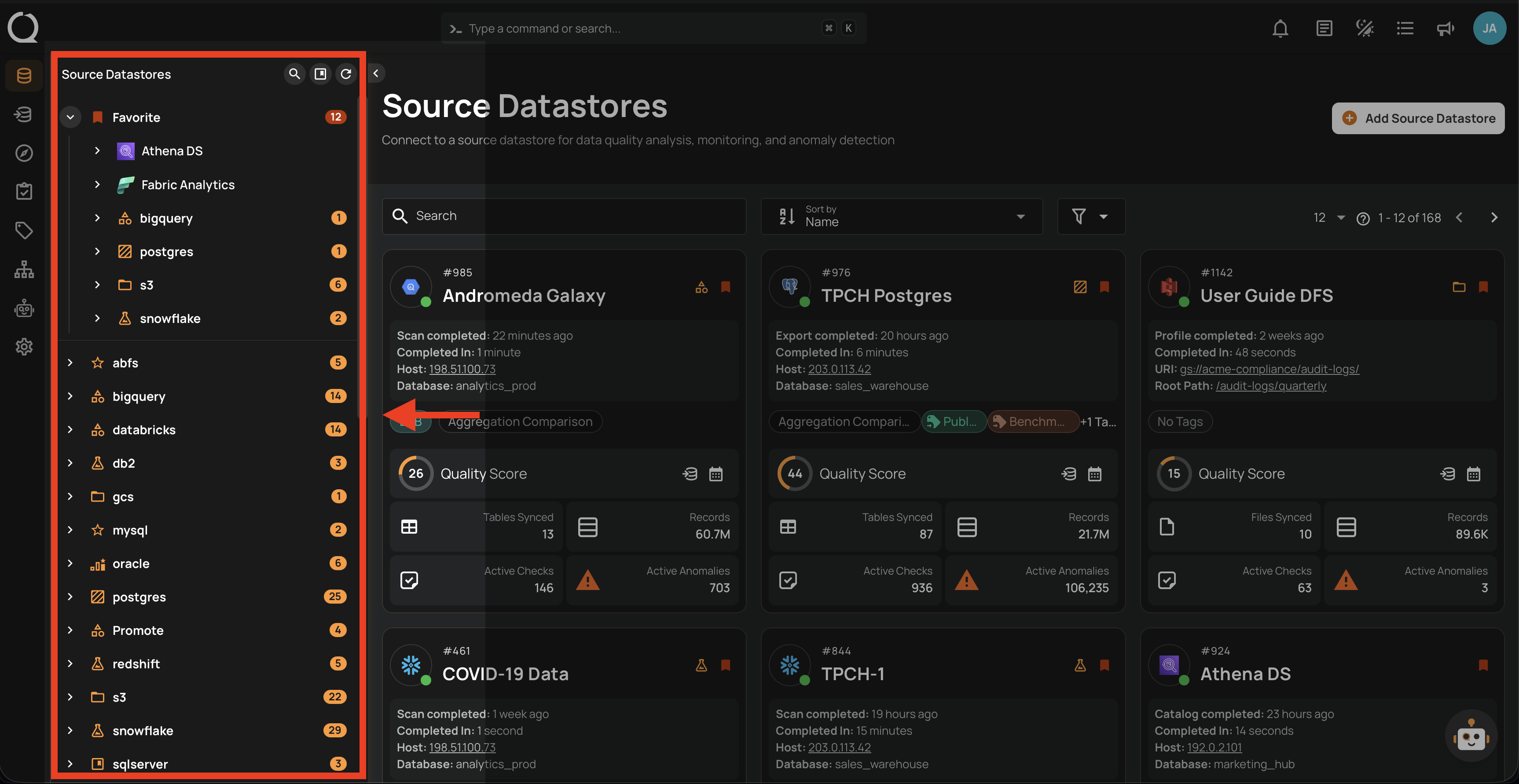
Task: Expand the bigquery group under Favorite
Action: point(97,217)
